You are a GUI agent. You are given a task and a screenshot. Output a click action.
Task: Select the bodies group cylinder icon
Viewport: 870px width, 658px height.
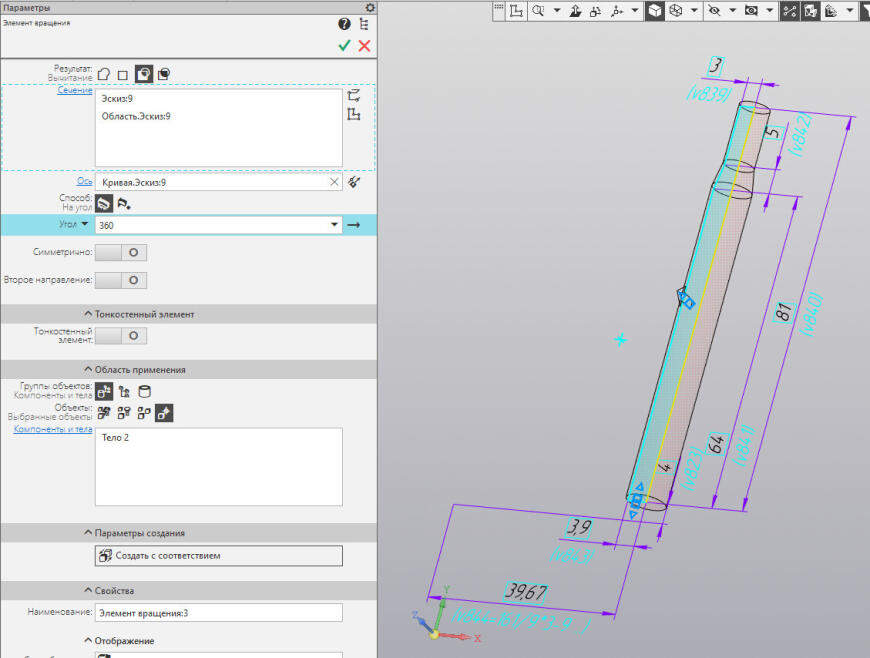point(144,392)
